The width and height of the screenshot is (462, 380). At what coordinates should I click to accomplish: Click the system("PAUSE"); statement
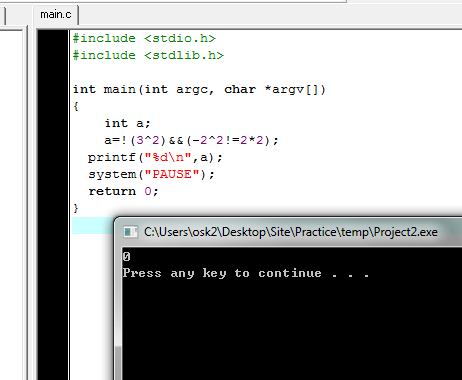pyautogui.click(x=151, y=174)
